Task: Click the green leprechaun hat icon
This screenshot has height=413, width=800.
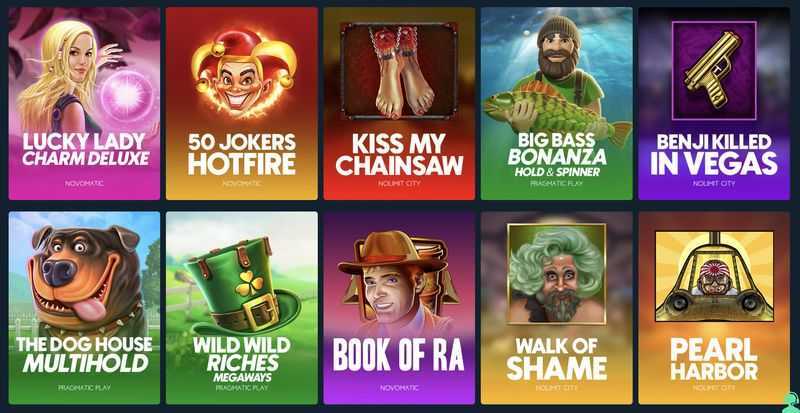Action: [242, 286]
